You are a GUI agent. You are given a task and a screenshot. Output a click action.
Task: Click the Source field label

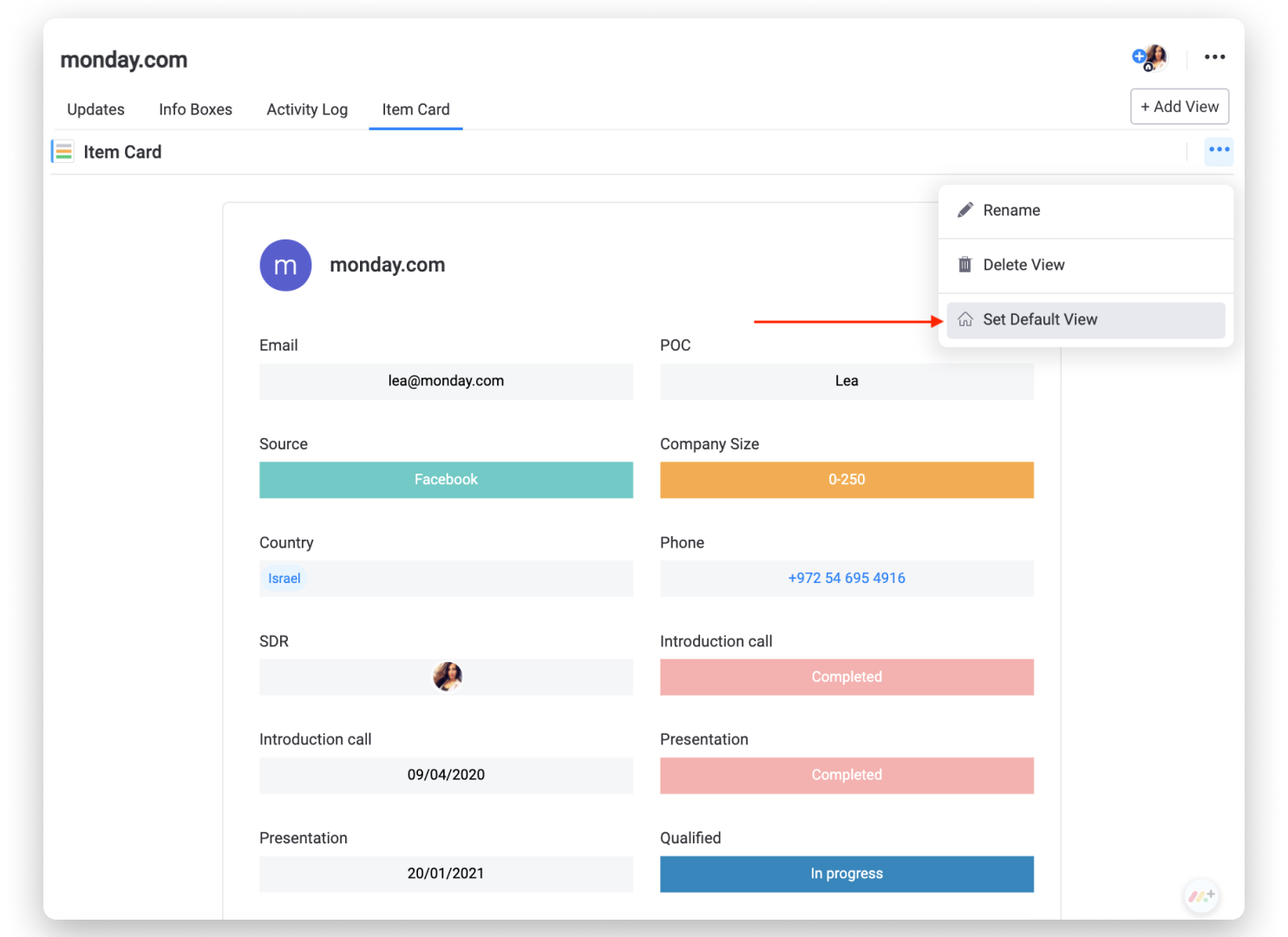click(x=284, y=444)
